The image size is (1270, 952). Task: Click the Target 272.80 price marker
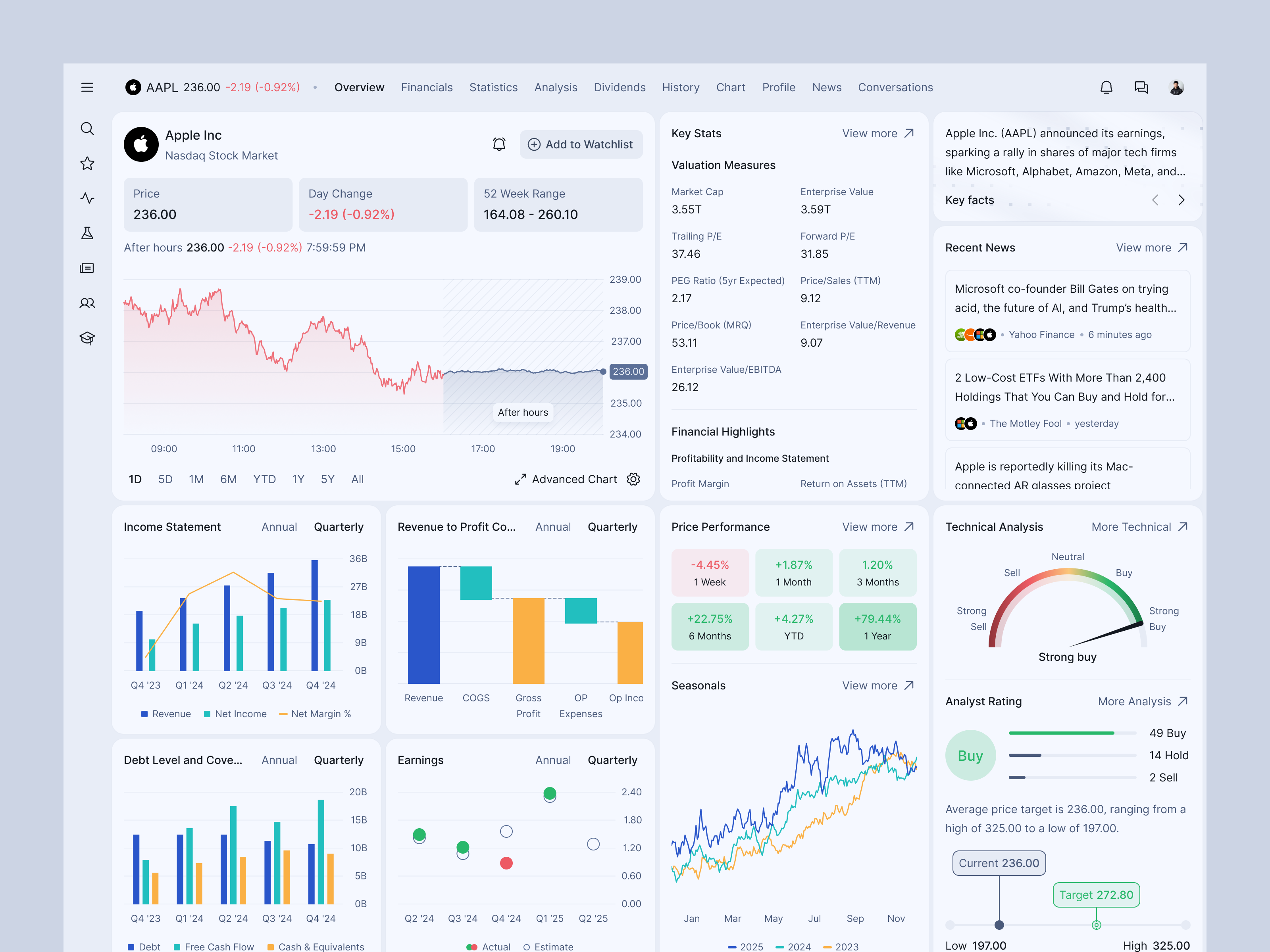(x=1096, y=894)
